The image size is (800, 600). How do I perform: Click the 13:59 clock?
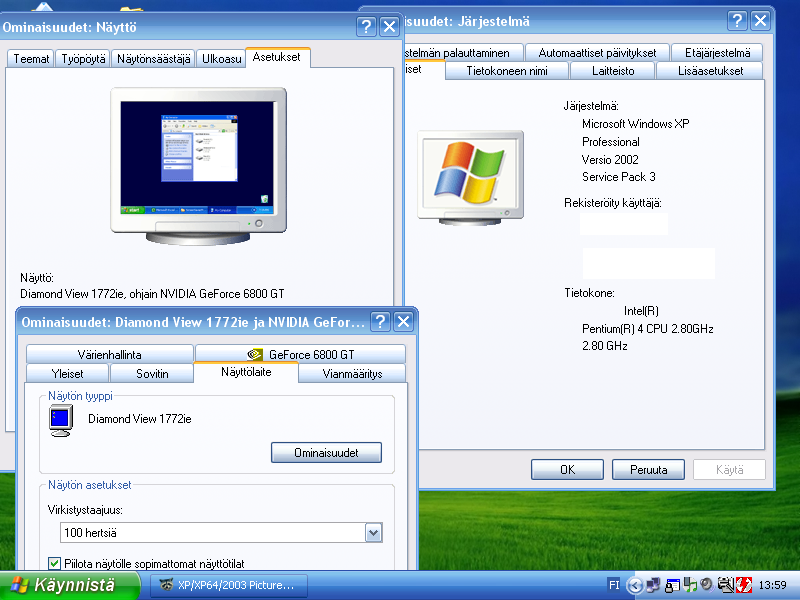pyautogui.click(x=772, y=585)
